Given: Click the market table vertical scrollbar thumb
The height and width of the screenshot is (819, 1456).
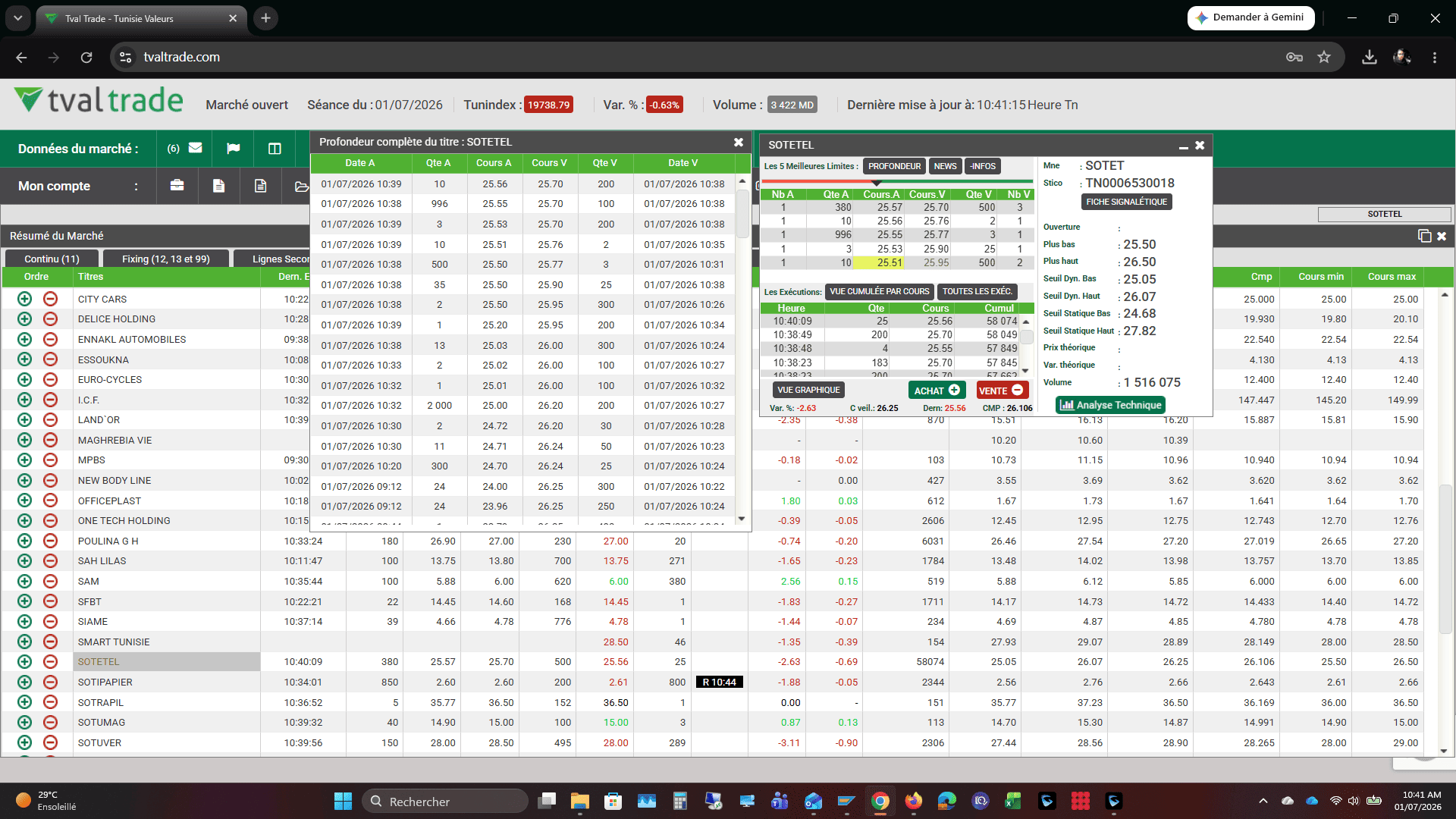Looking at the screenshot, I should [x=1445, y=560].
